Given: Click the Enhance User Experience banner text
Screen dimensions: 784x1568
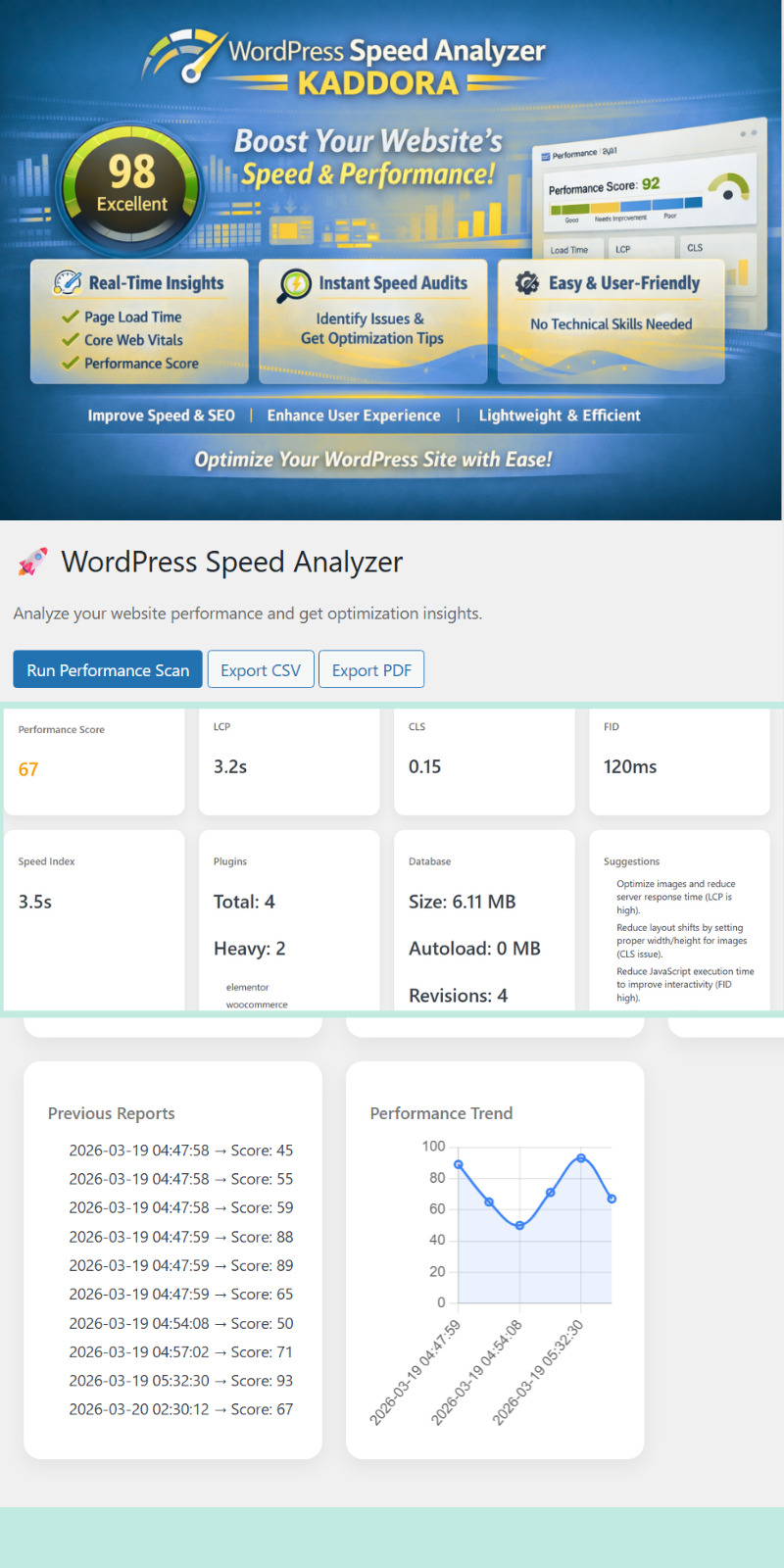Looking at the screenshot, I should 354,416.
